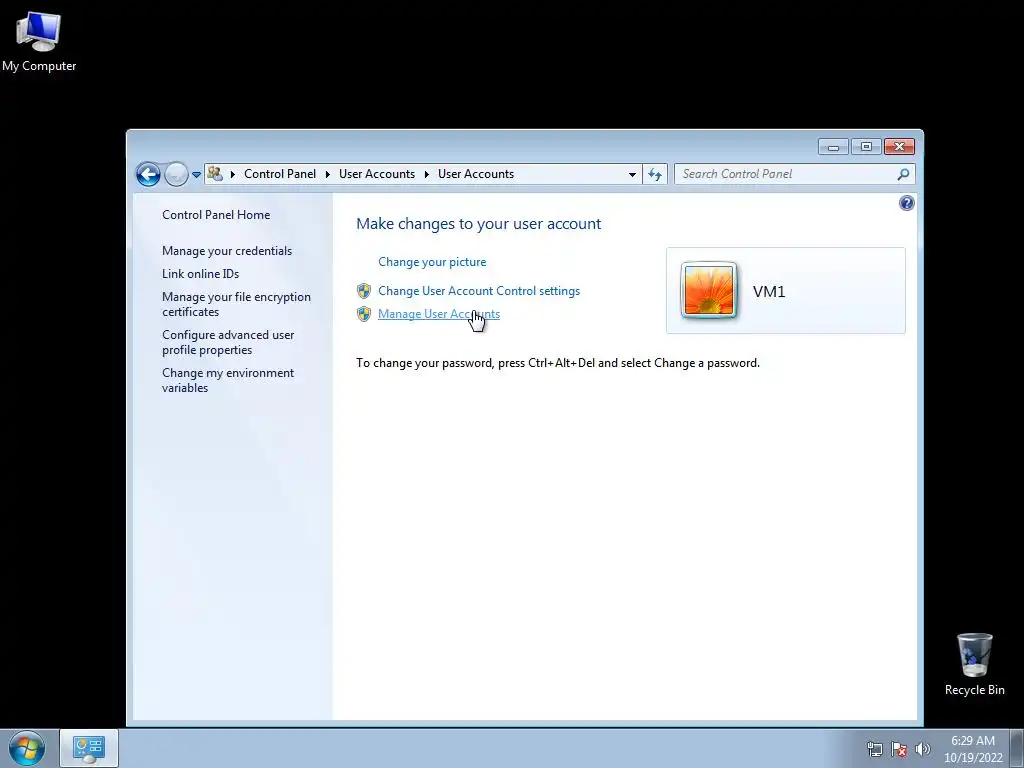1024x768 pixels.
Task: Click the search magnifier icon
Action: (x=903, y=174)
